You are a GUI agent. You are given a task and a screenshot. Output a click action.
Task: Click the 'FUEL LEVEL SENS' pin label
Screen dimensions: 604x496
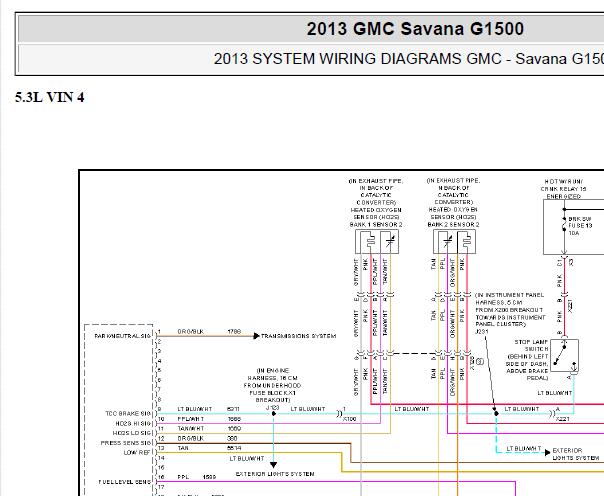coord(124,482)
